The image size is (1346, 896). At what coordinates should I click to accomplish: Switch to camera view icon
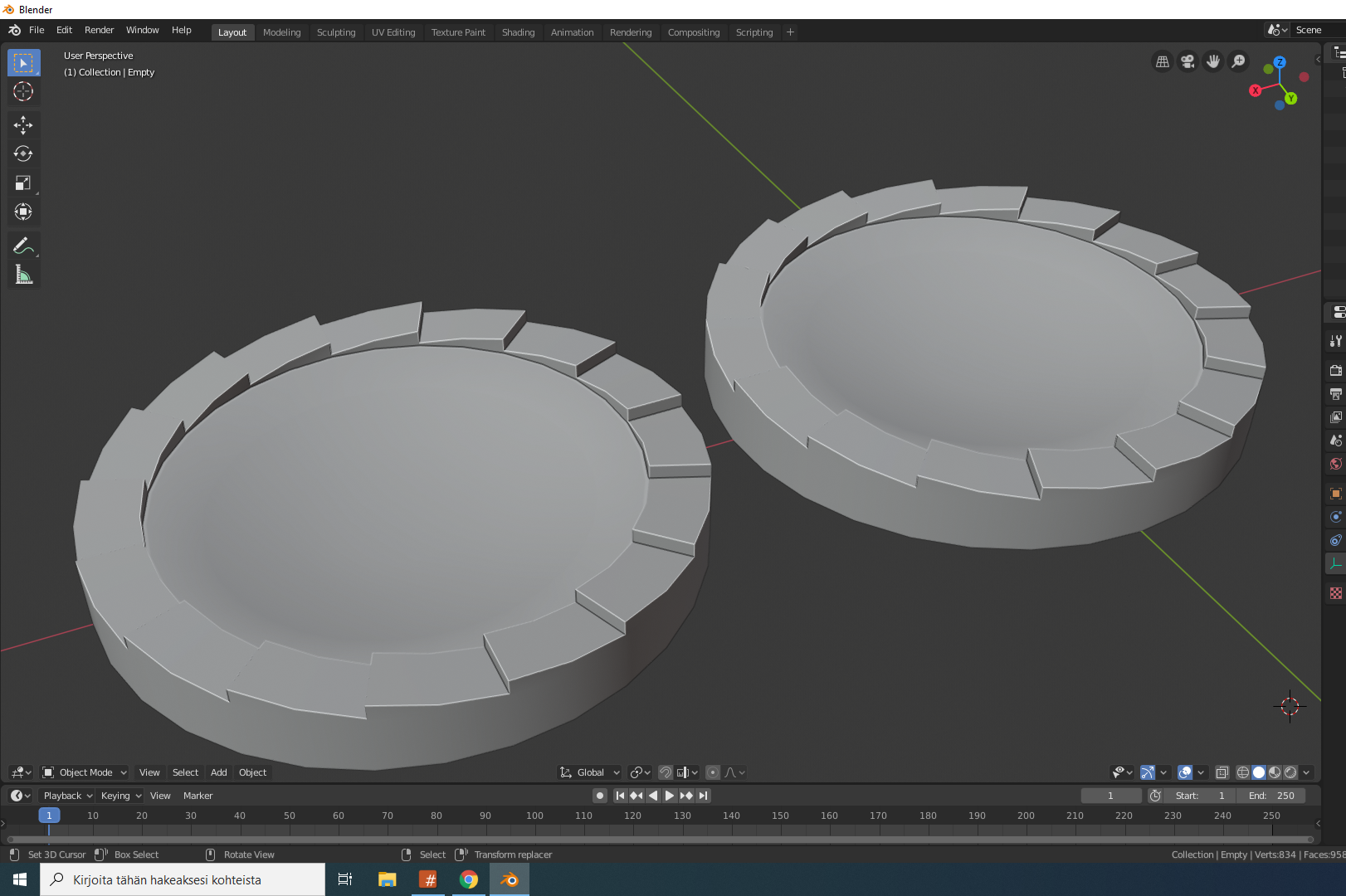point(1188,61)
